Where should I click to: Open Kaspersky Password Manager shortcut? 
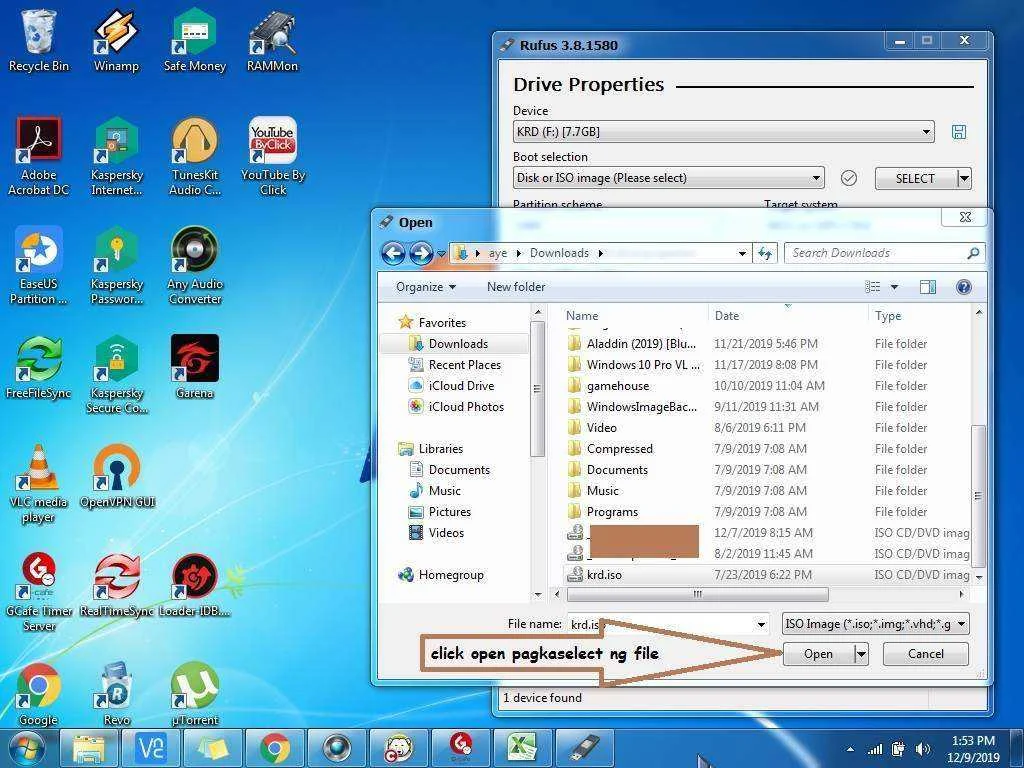116,266
